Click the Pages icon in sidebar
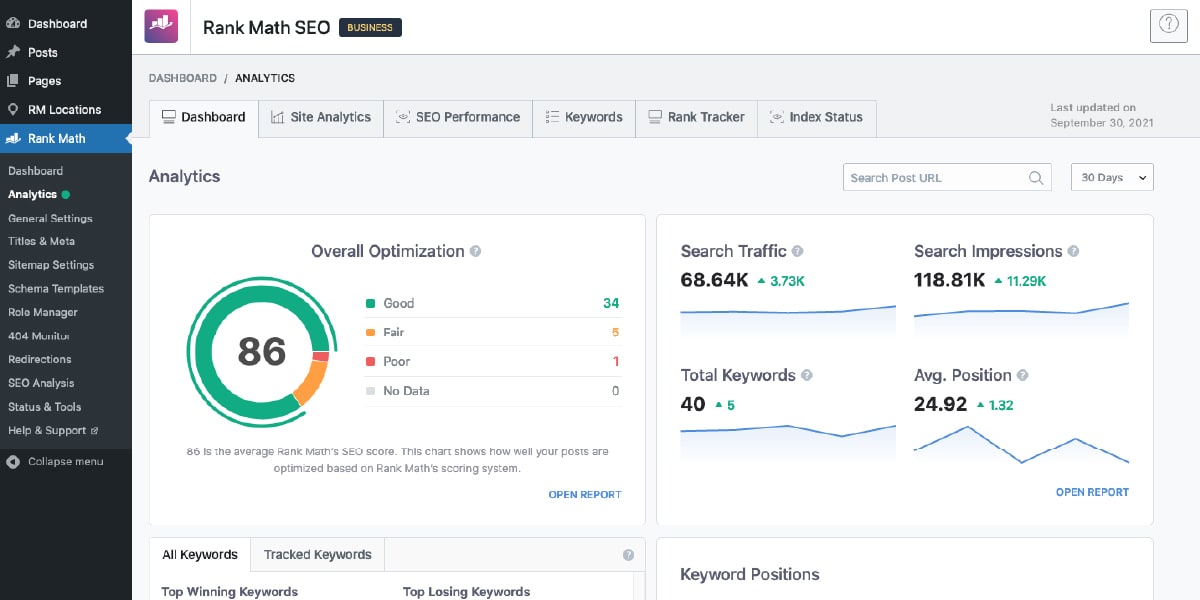 13,81
